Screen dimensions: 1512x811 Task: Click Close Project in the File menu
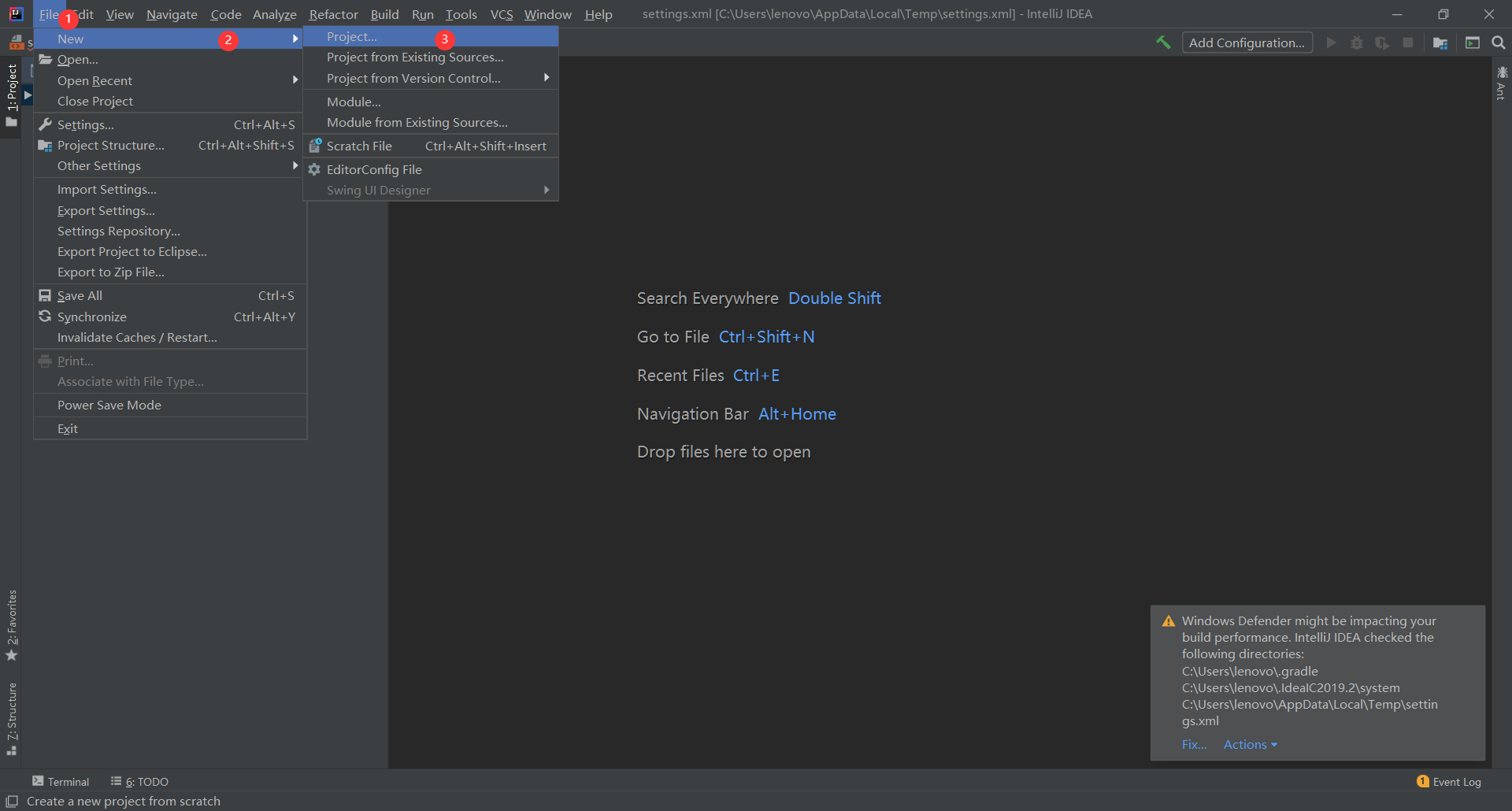[x=169, y=102]
